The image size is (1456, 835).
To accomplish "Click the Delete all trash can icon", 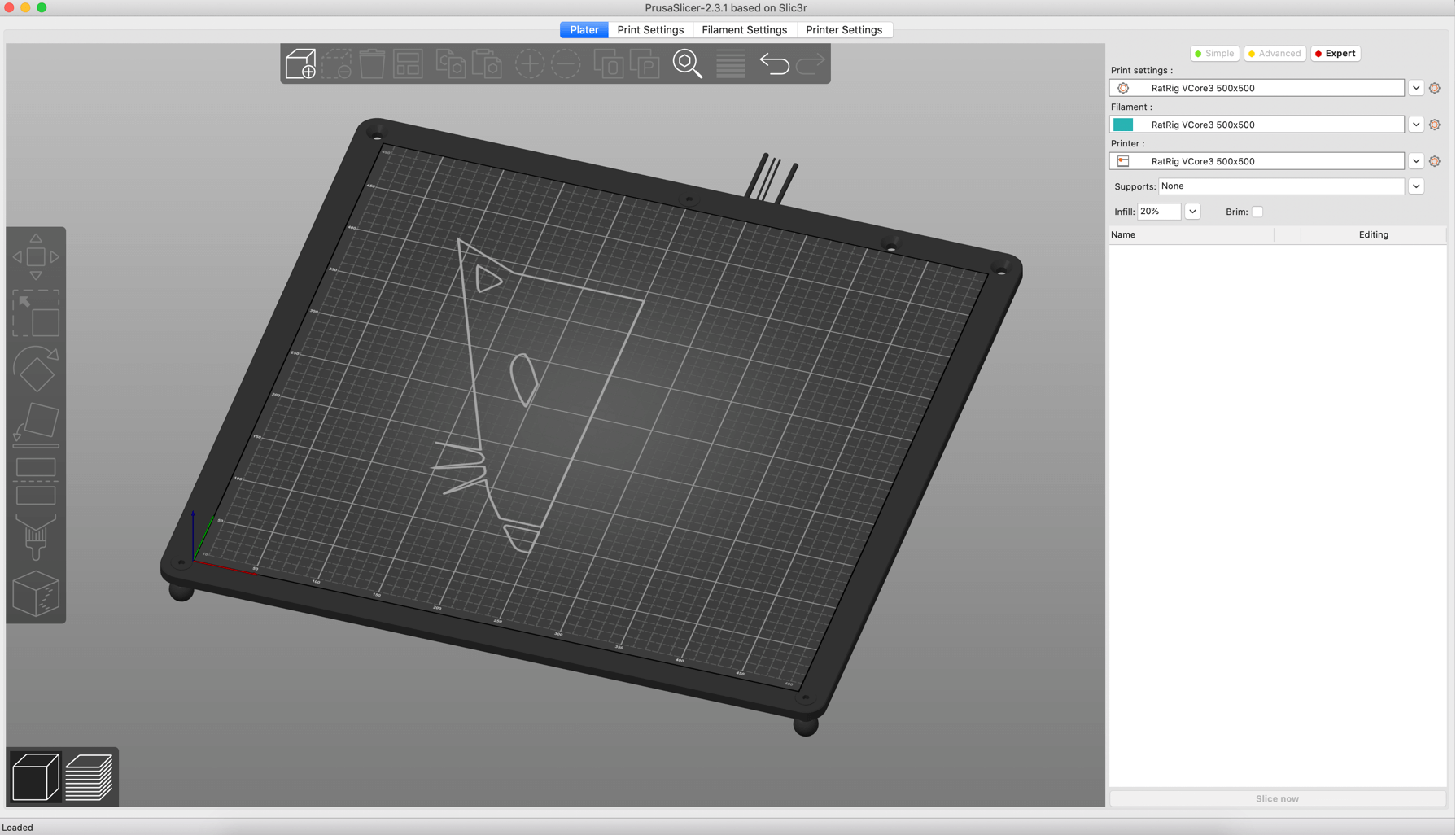I will (372, 63).
